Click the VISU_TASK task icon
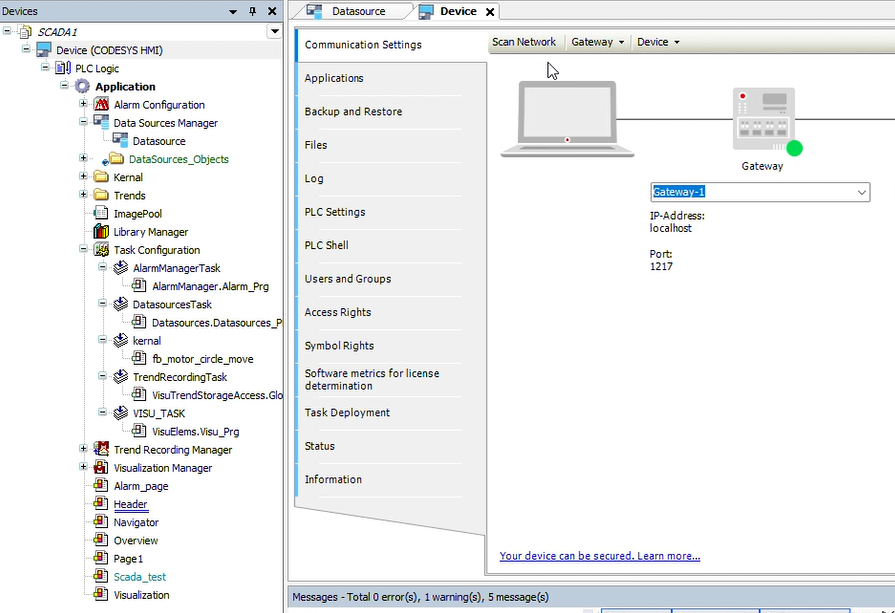The width and height of the screenshot is (895, 613). click(x=120, y=413)
